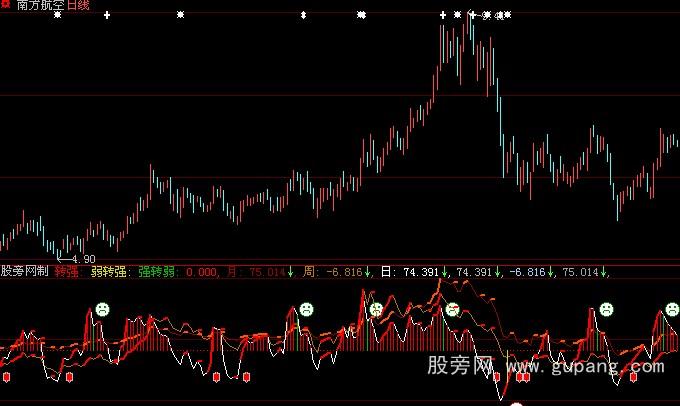Select the leftmost asterisk marker on the top line
The width and height of the screenshot is (680, 406).
[x=57, y=15]
